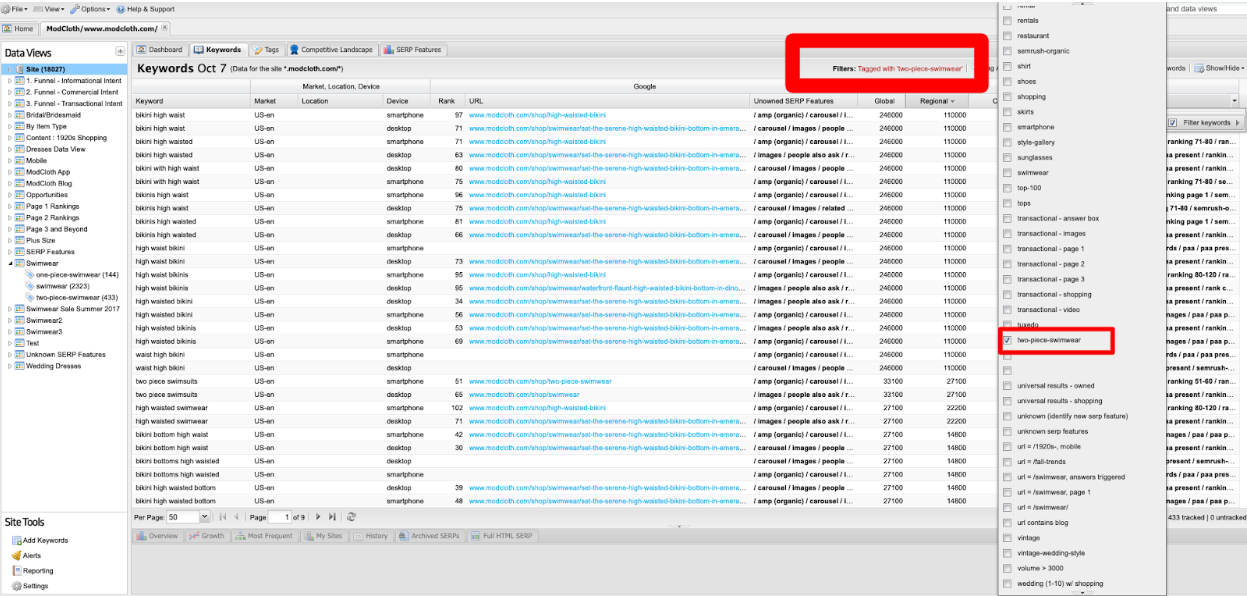Open Settings in Site Tools

[x=35, y=586]
